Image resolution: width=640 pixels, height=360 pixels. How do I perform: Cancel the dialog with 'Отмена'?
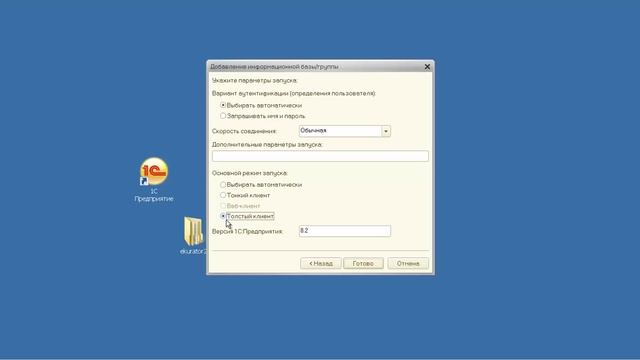(x=408, y=264)
